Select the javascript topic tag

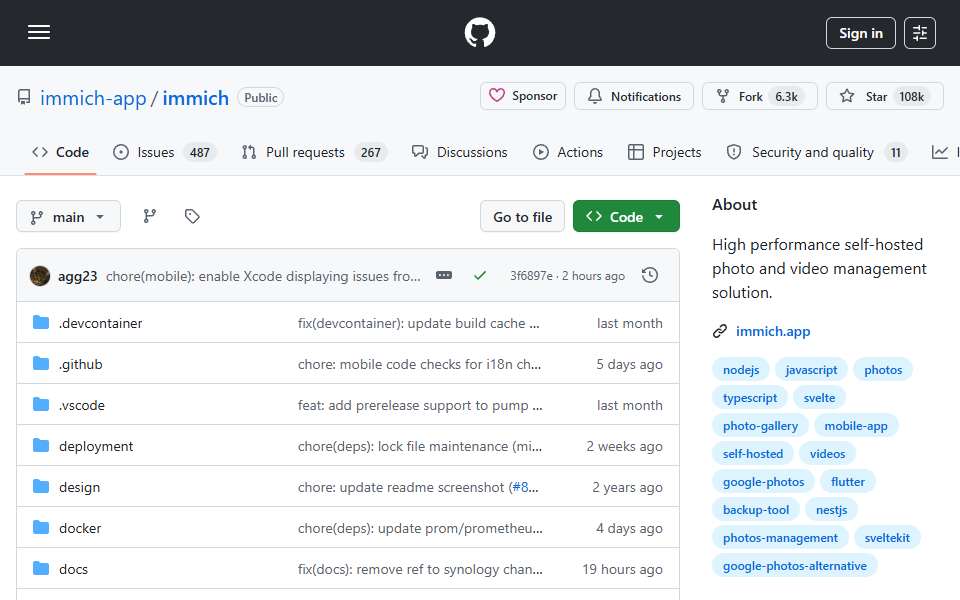[811, 370]
